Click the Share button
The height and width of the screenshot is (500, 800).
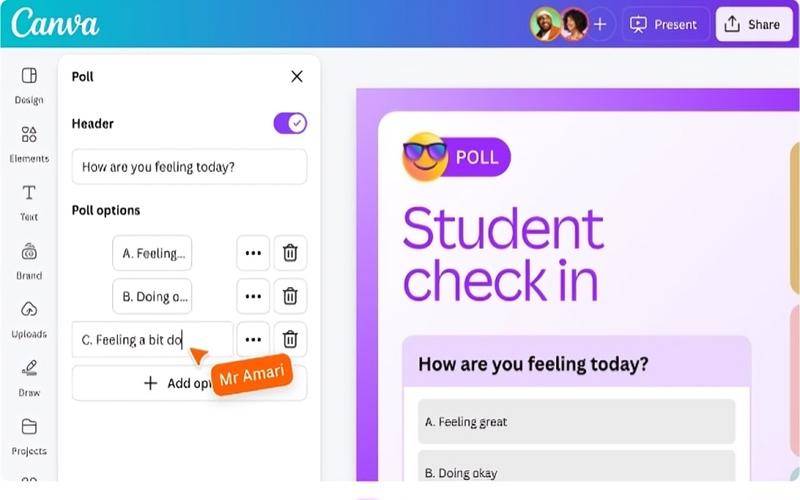click(x=754, y=24)
